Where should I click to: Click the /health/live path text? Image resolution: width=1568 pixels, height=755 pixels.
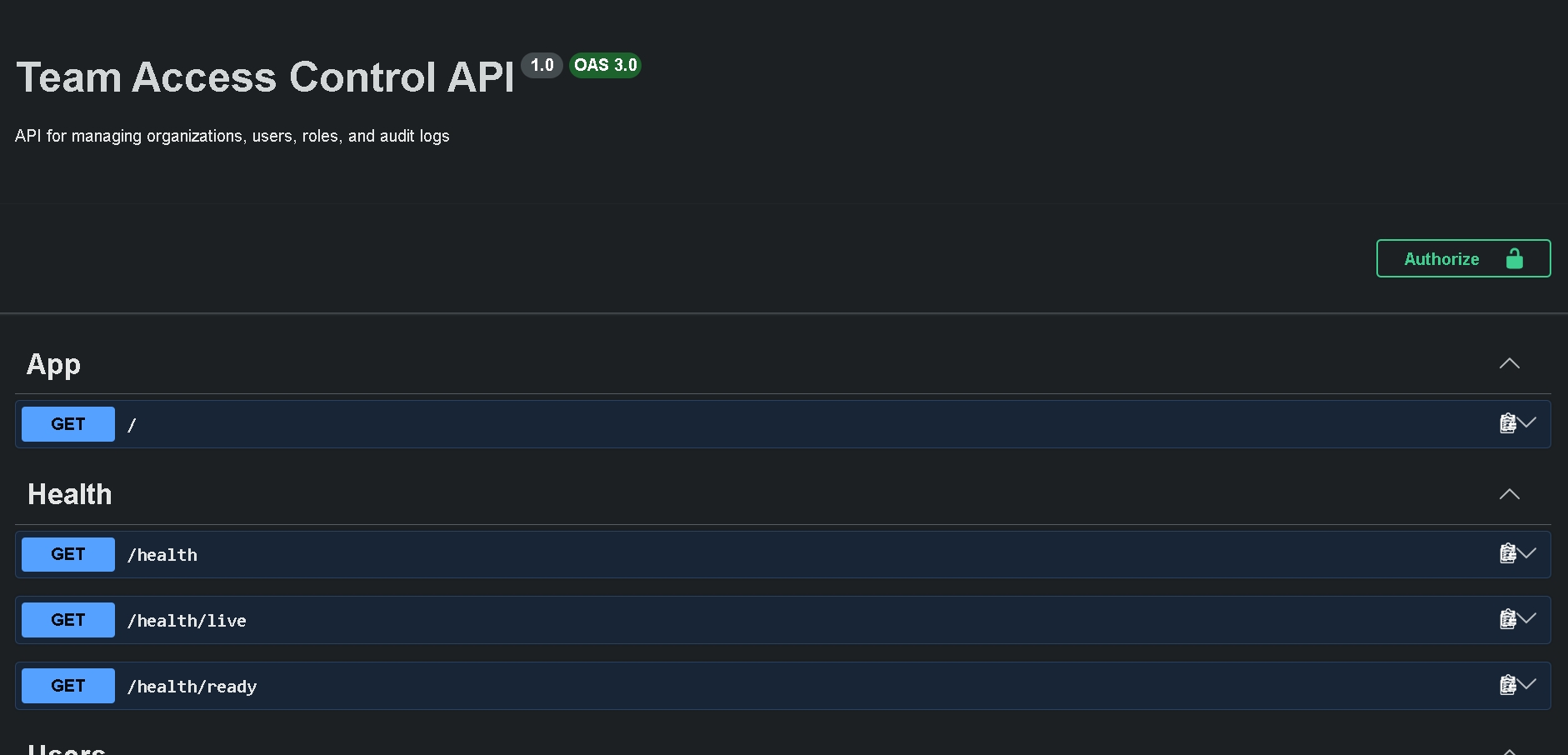[187, 621]
